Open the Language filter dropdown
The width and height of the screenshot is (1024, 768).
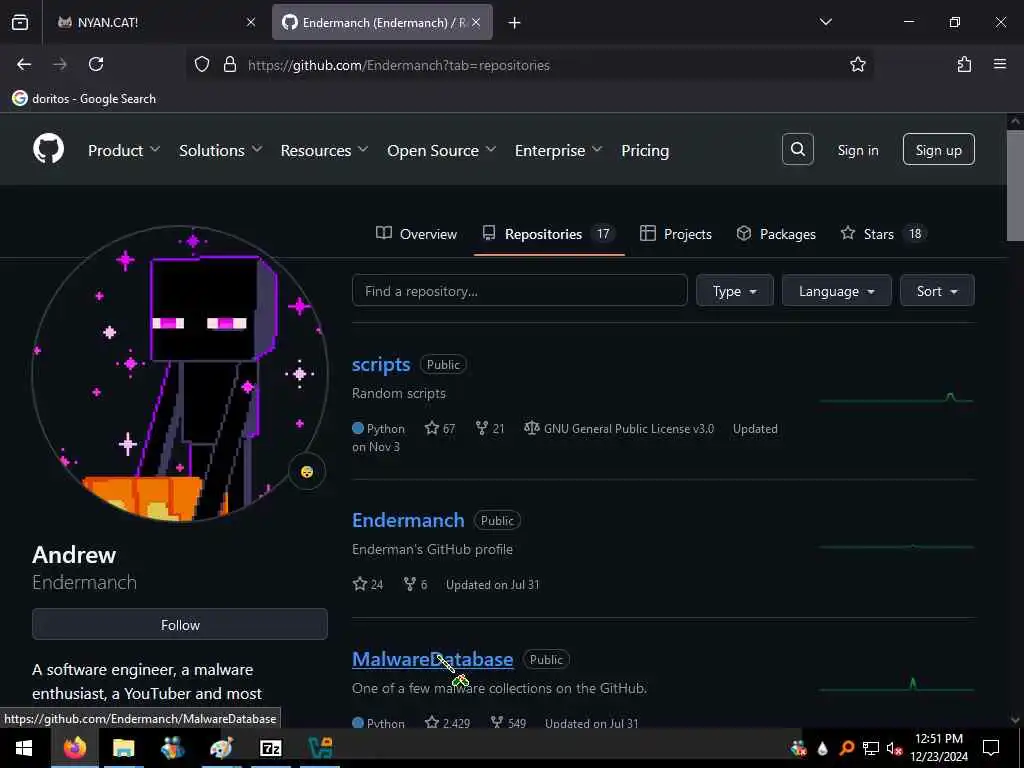pyautogui.click(x=836, y=291)
